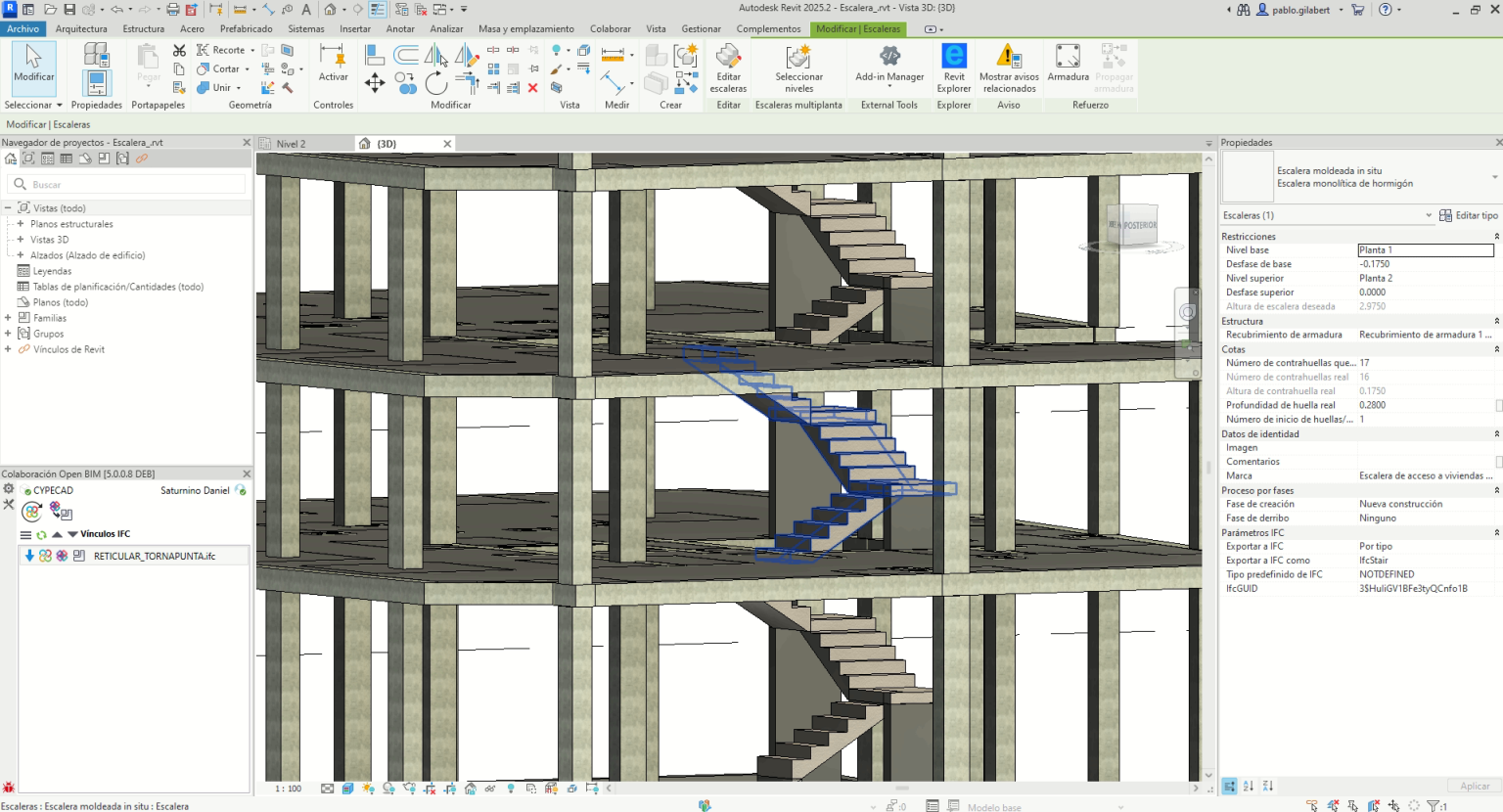Enable Revelar elementos ocultos lightbulb
The width and height of the screenshot is (1503, 812).
[512, 788]
